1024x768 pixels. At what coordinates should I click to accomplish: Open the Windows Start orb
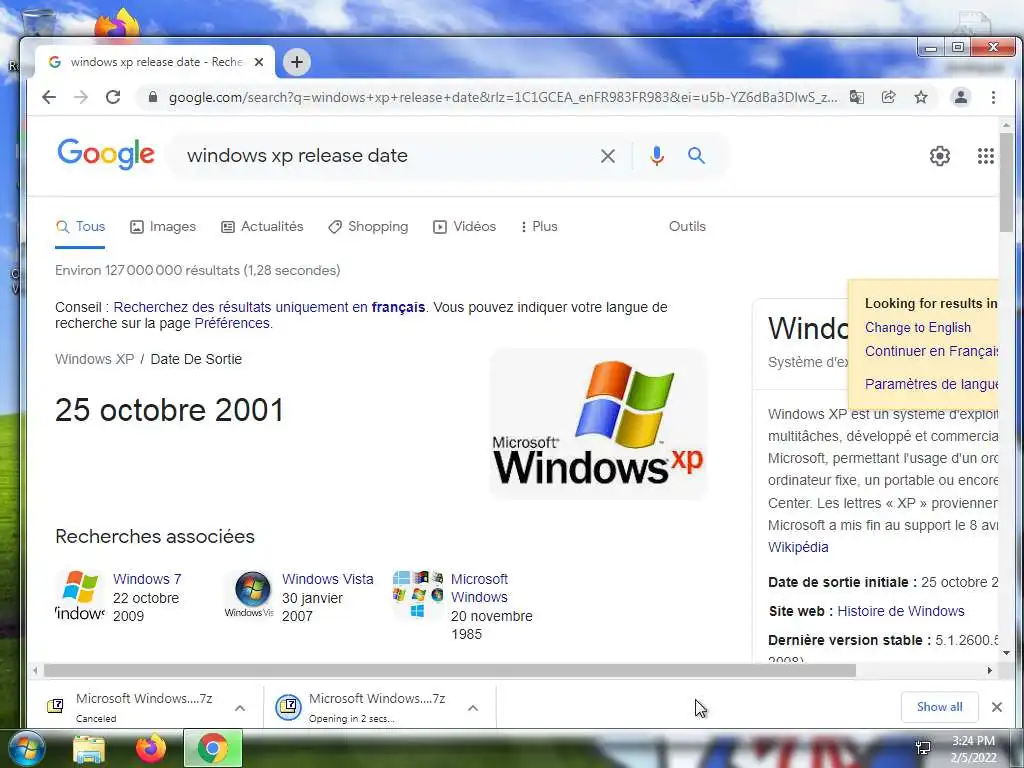26,749
